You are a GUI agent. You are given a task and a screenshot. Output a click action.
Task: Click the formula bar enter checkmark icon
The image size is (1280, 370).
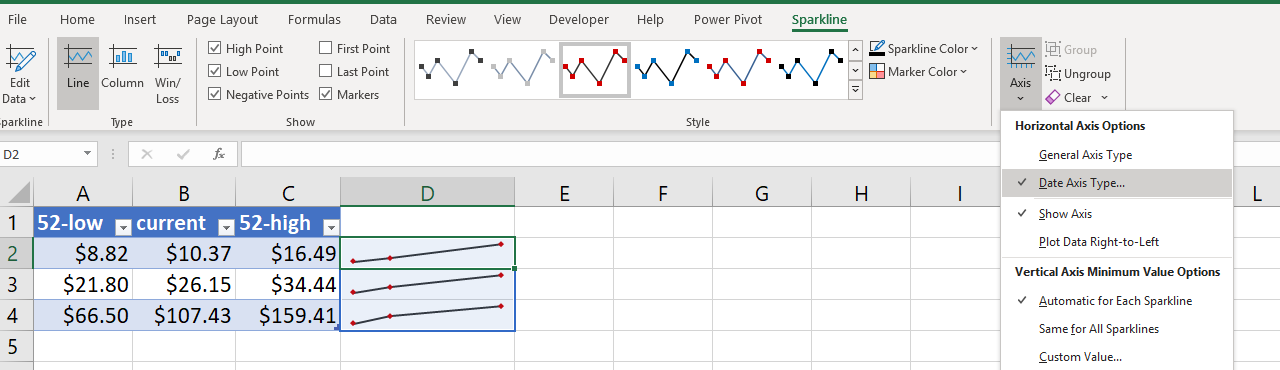tap(183, 154)
